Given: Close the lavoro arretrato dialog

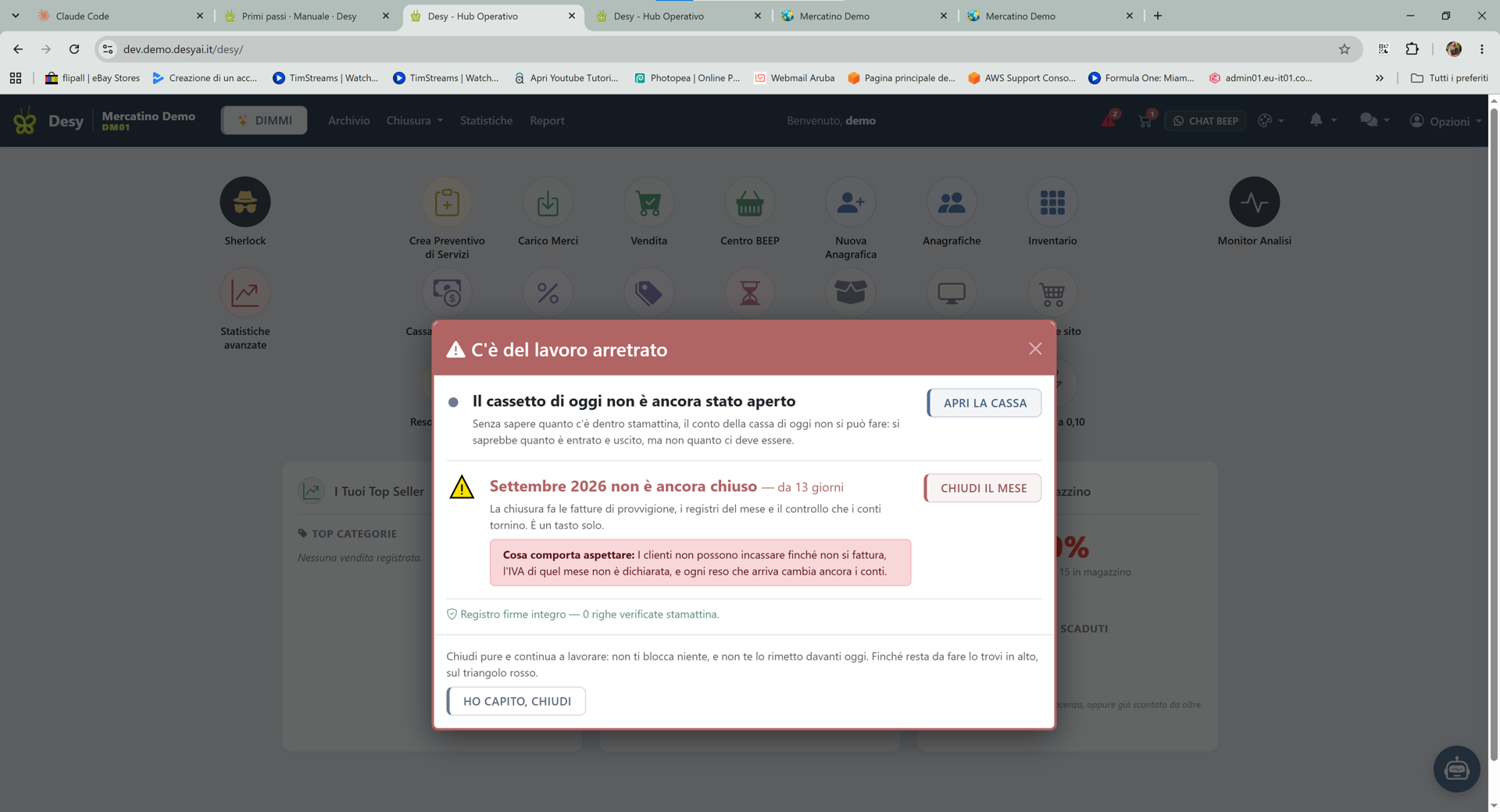Looking at the screenshot, I should tap(1035, 349).
